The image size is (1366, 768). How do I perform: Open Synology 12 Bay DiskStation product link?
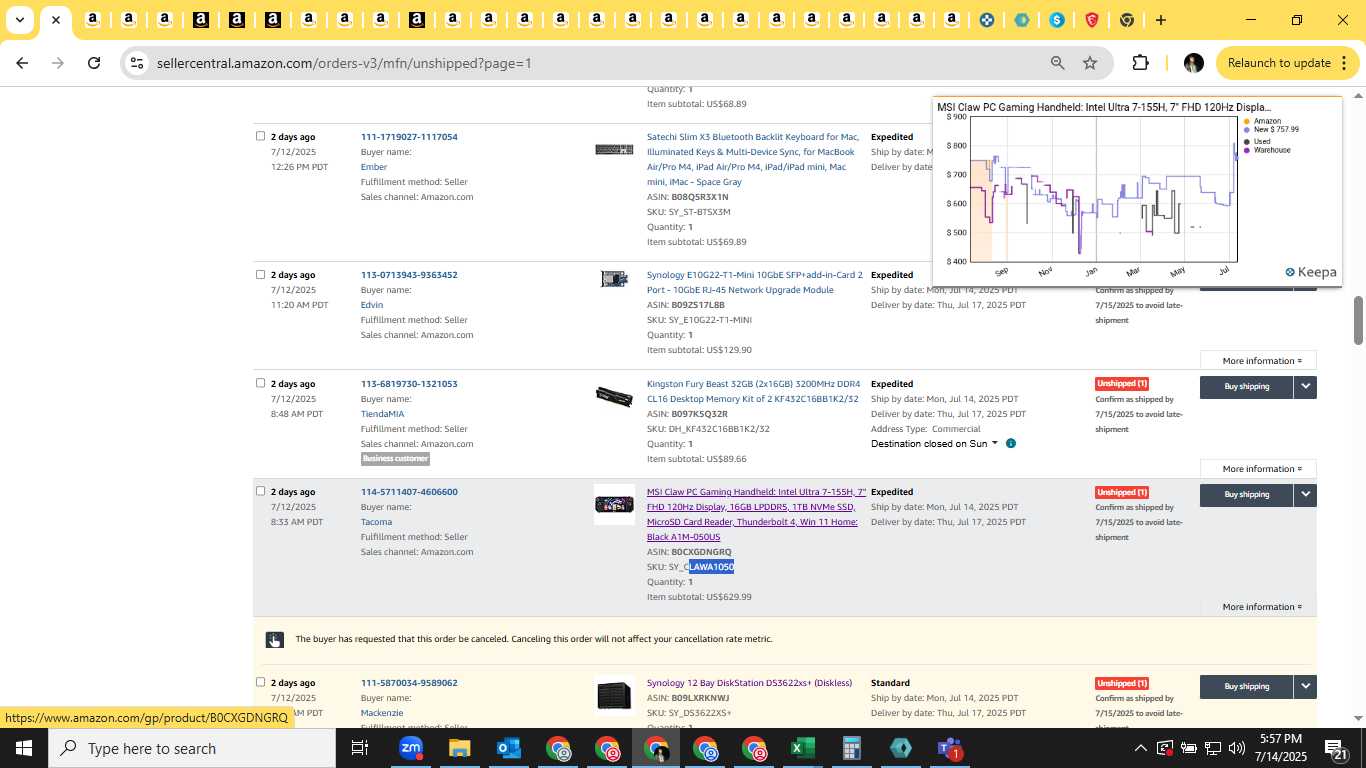click(749, 683)
